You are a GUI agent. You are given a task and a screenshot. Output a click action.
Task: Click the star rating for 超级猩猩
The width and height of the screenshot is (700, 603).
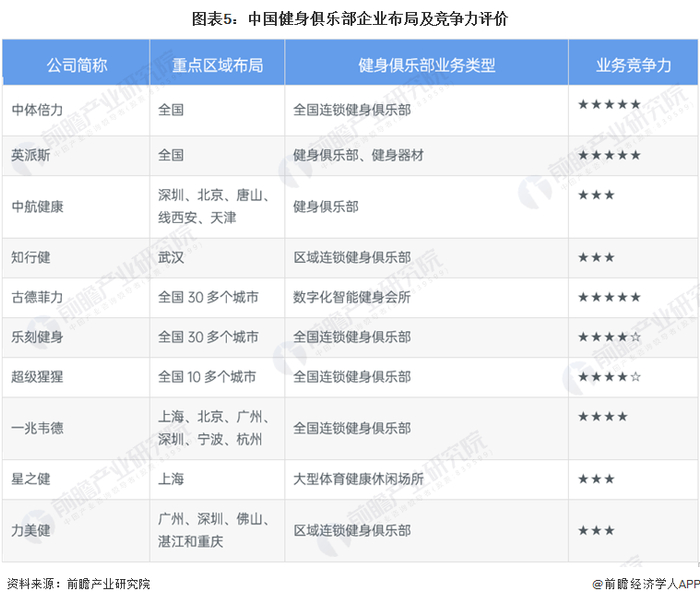click(x=609, y=377)
